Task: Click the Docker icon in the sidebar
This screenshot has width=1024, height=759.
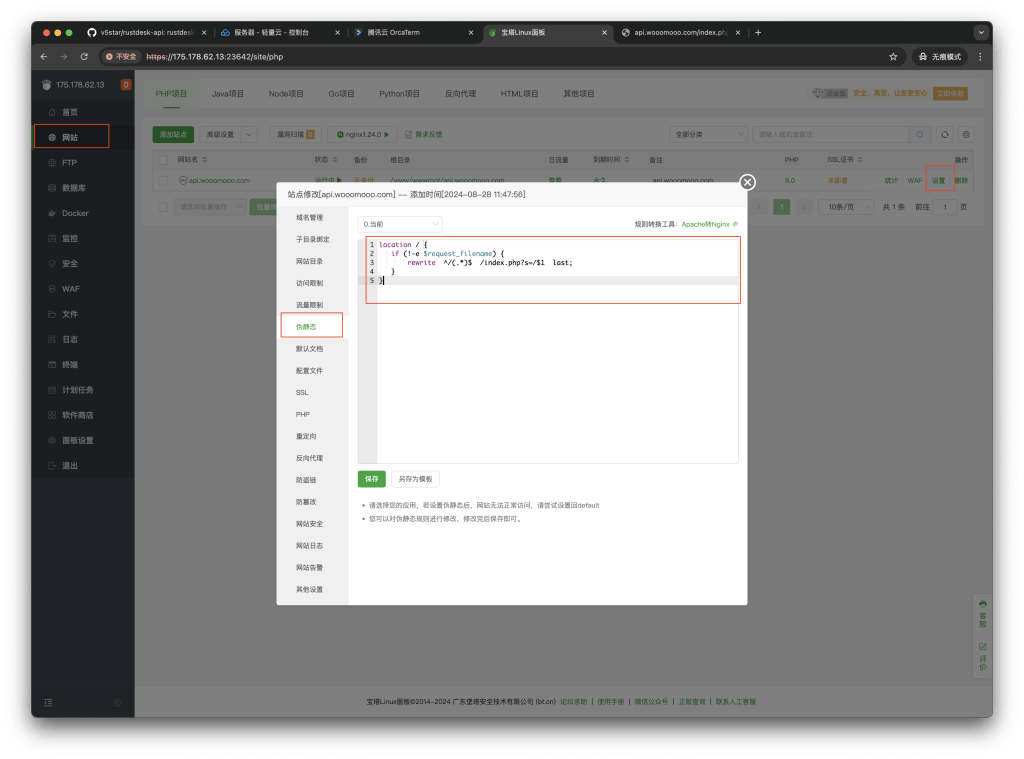Action: pyautogui.click(x=53, y=213)
